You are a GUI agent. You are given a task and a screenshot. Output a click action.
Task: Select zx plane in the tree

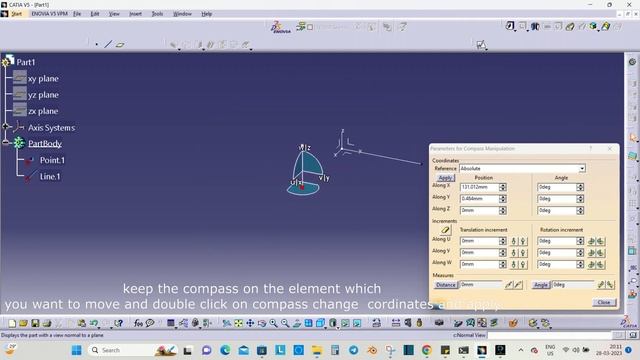coord(43,111)
